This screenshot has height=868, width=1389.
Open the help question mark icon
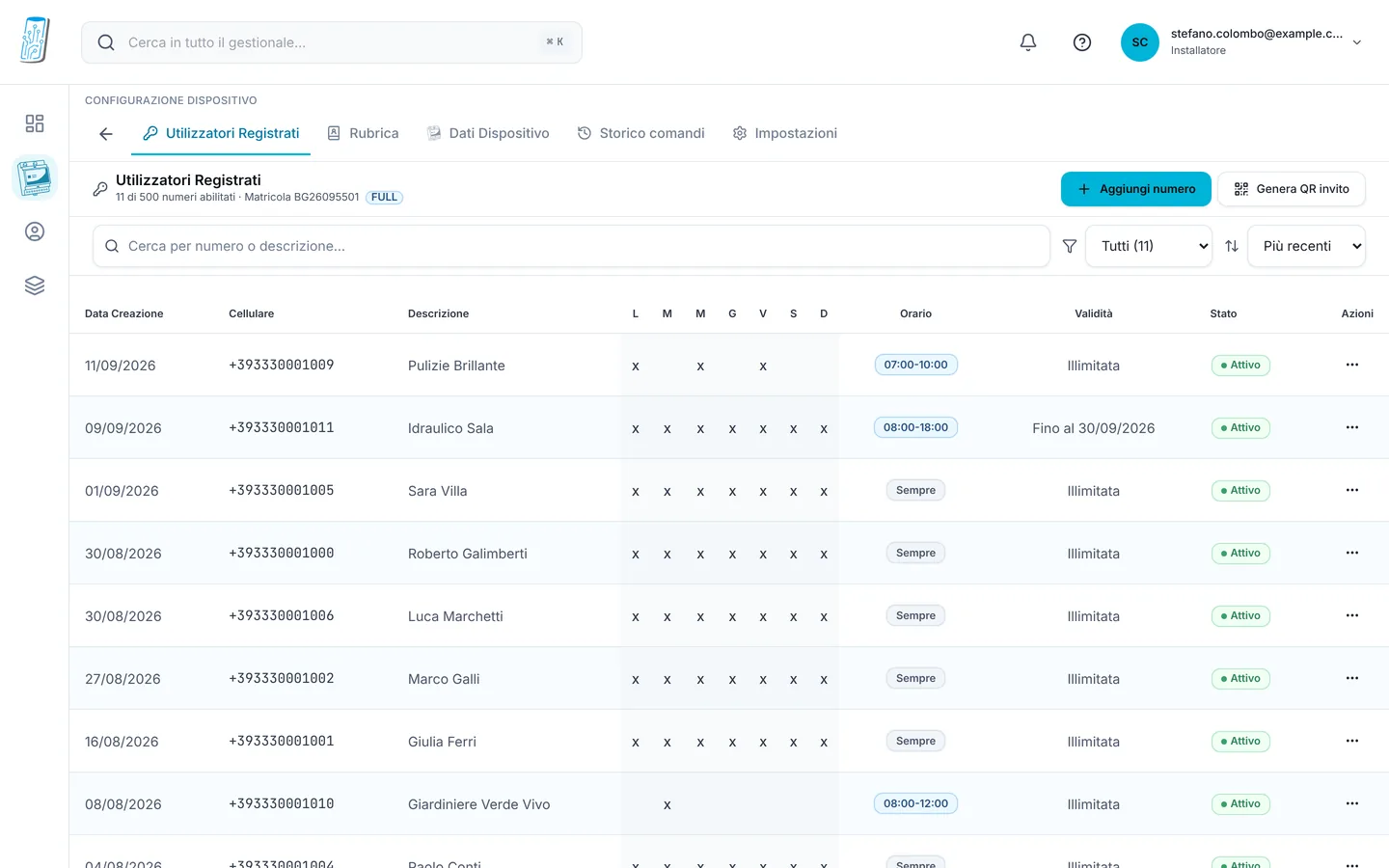pyautogui.click(x=1082, y=42)
